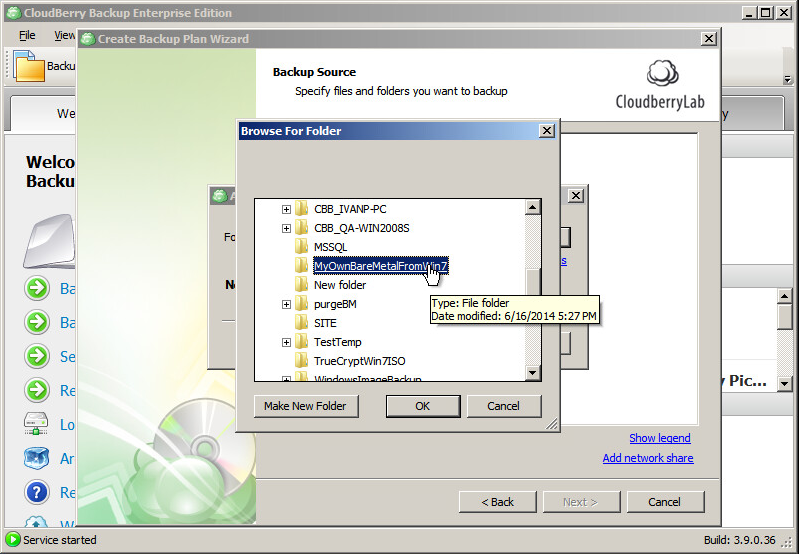
Task: Click the Back button in wizard
Action: click(497, 502)
